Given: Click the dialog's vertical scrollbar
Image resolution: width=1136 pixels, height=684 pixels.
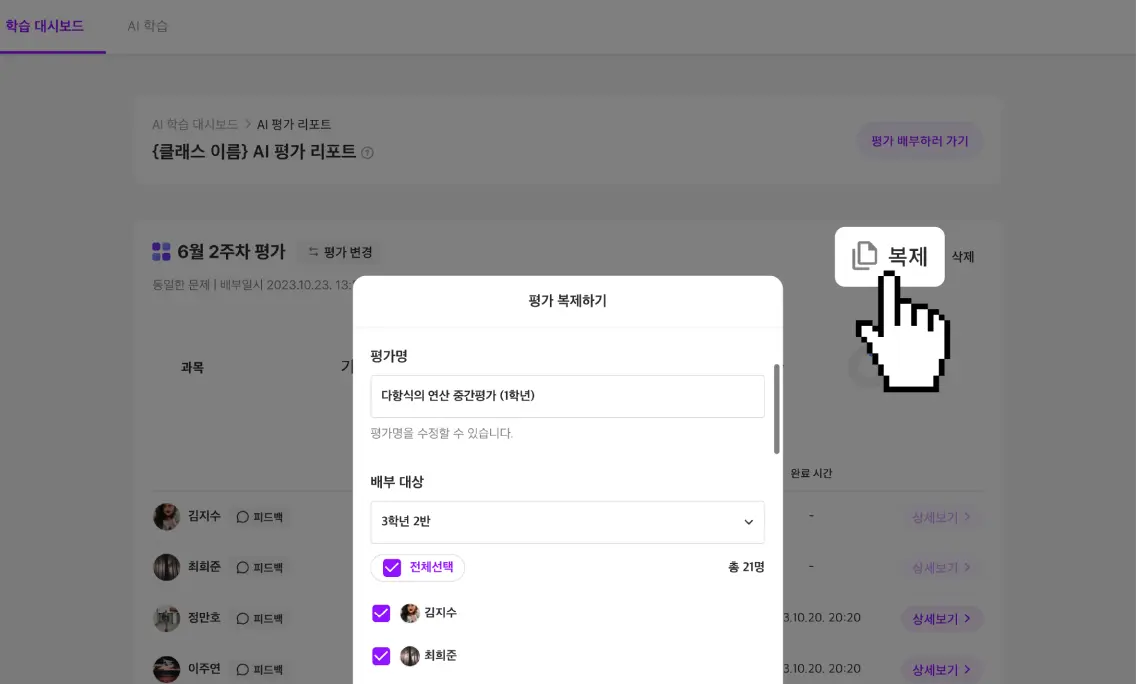Looking at the screenshot, I should click(777, 409).
